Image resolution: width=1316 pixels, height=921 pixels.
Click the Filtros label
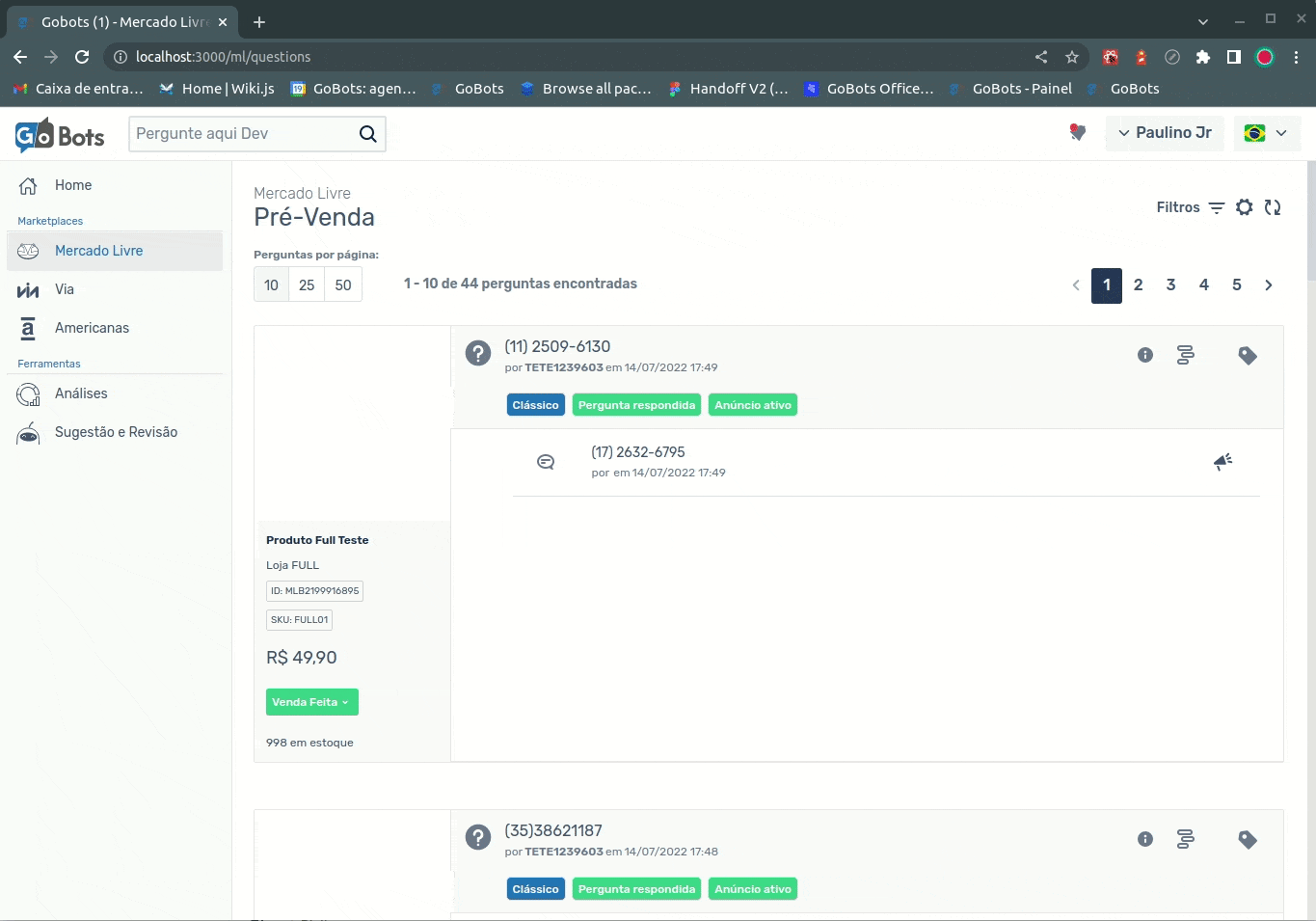click(x=1178, y=207)
